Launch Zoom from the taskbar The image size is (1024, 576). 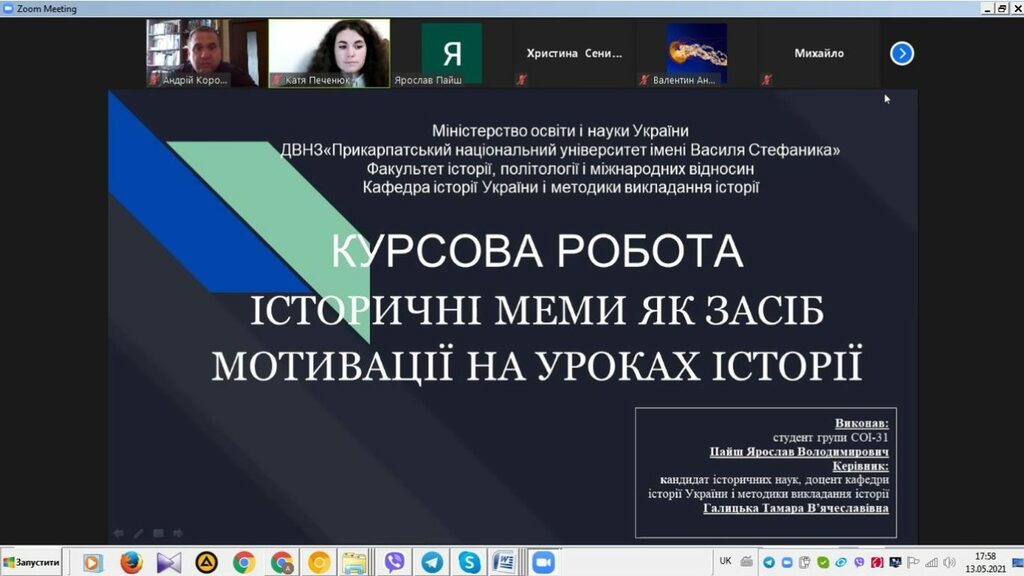pyautogui.click(x=544, y=560)
